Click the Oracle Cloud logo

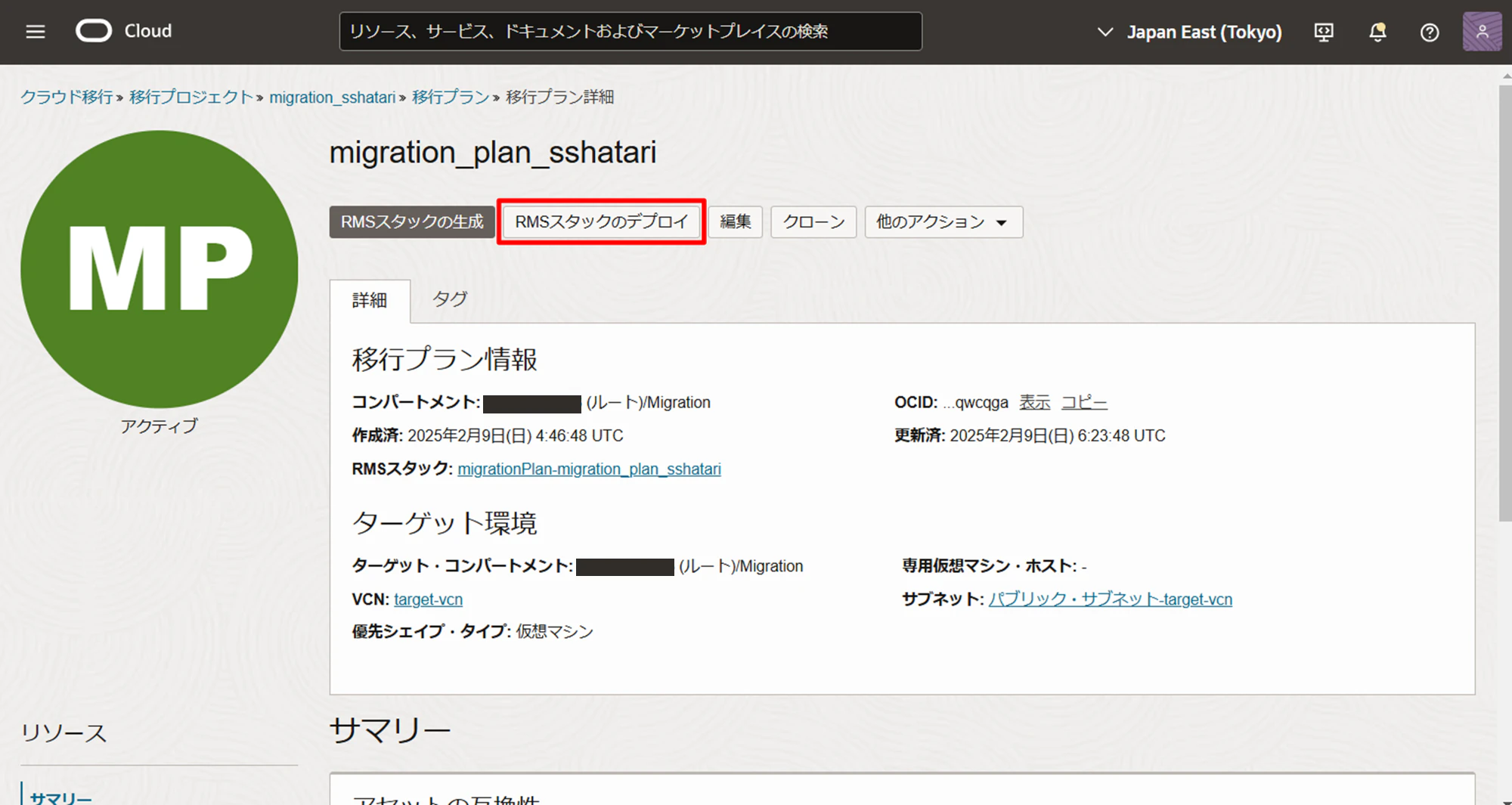(124, 31)
